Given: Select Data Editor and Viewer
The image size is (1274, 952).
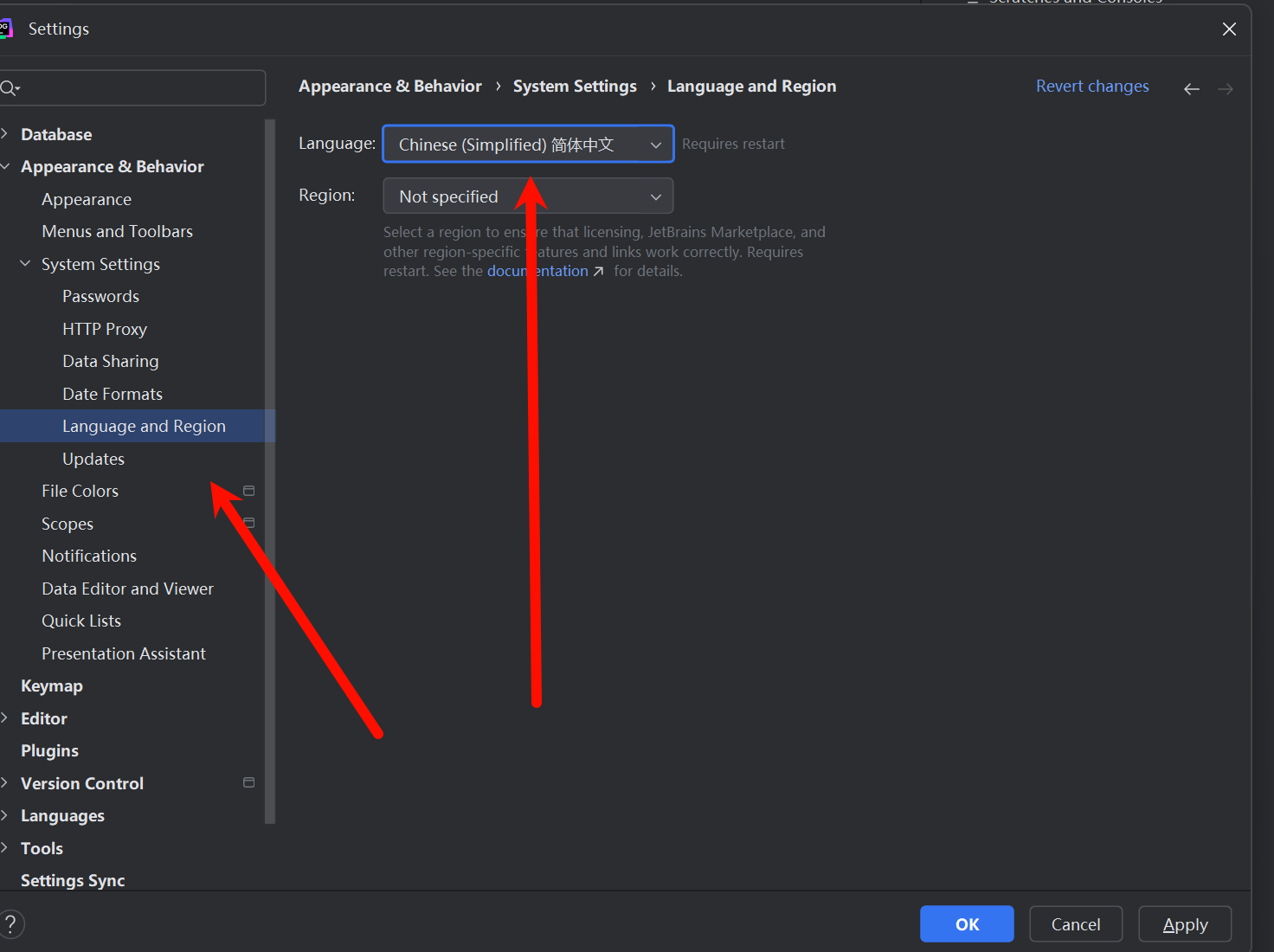Looking at the screenshot, I should [x=127, y=589].
